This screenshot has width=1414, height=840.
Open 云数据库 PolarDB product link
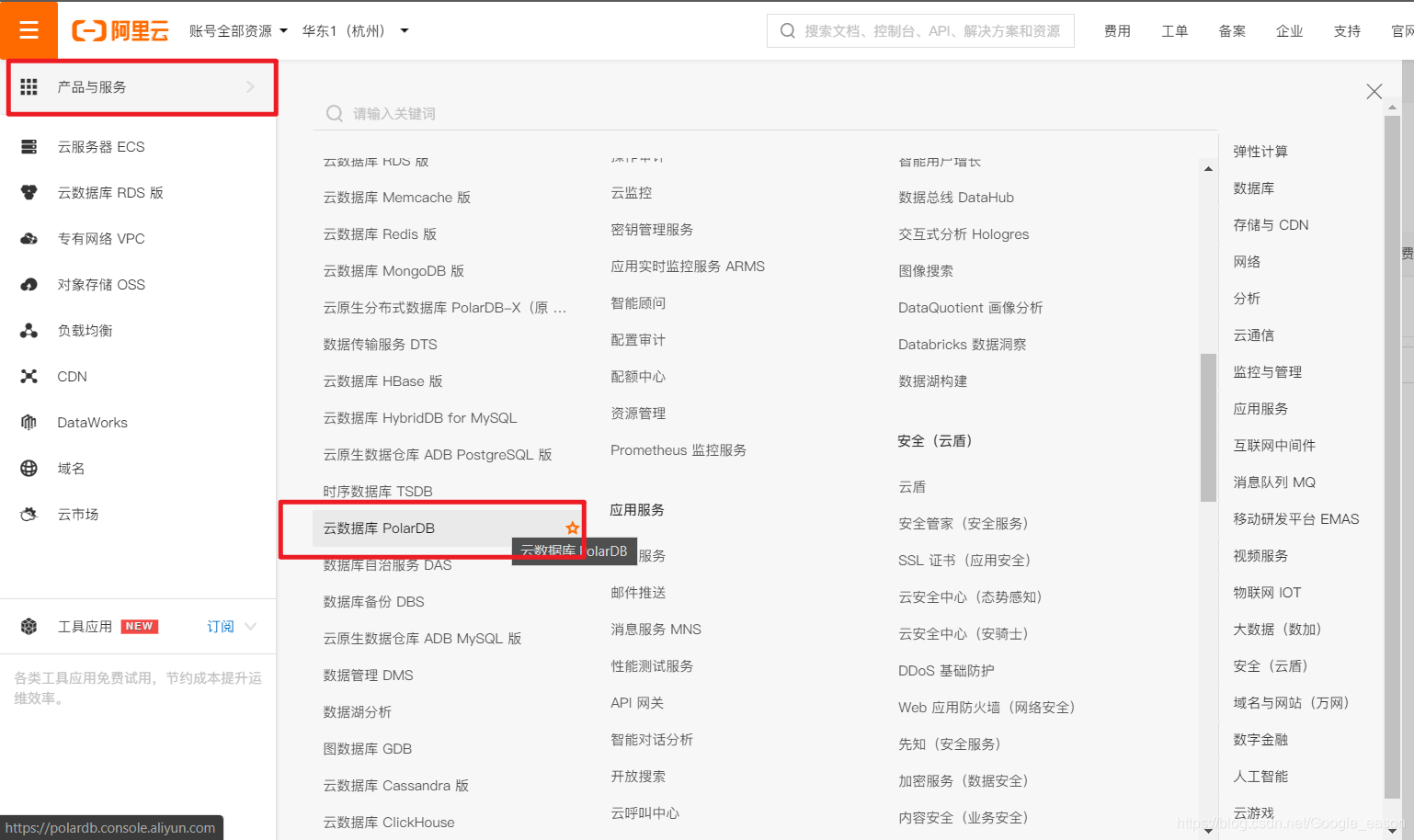[379, 528]
